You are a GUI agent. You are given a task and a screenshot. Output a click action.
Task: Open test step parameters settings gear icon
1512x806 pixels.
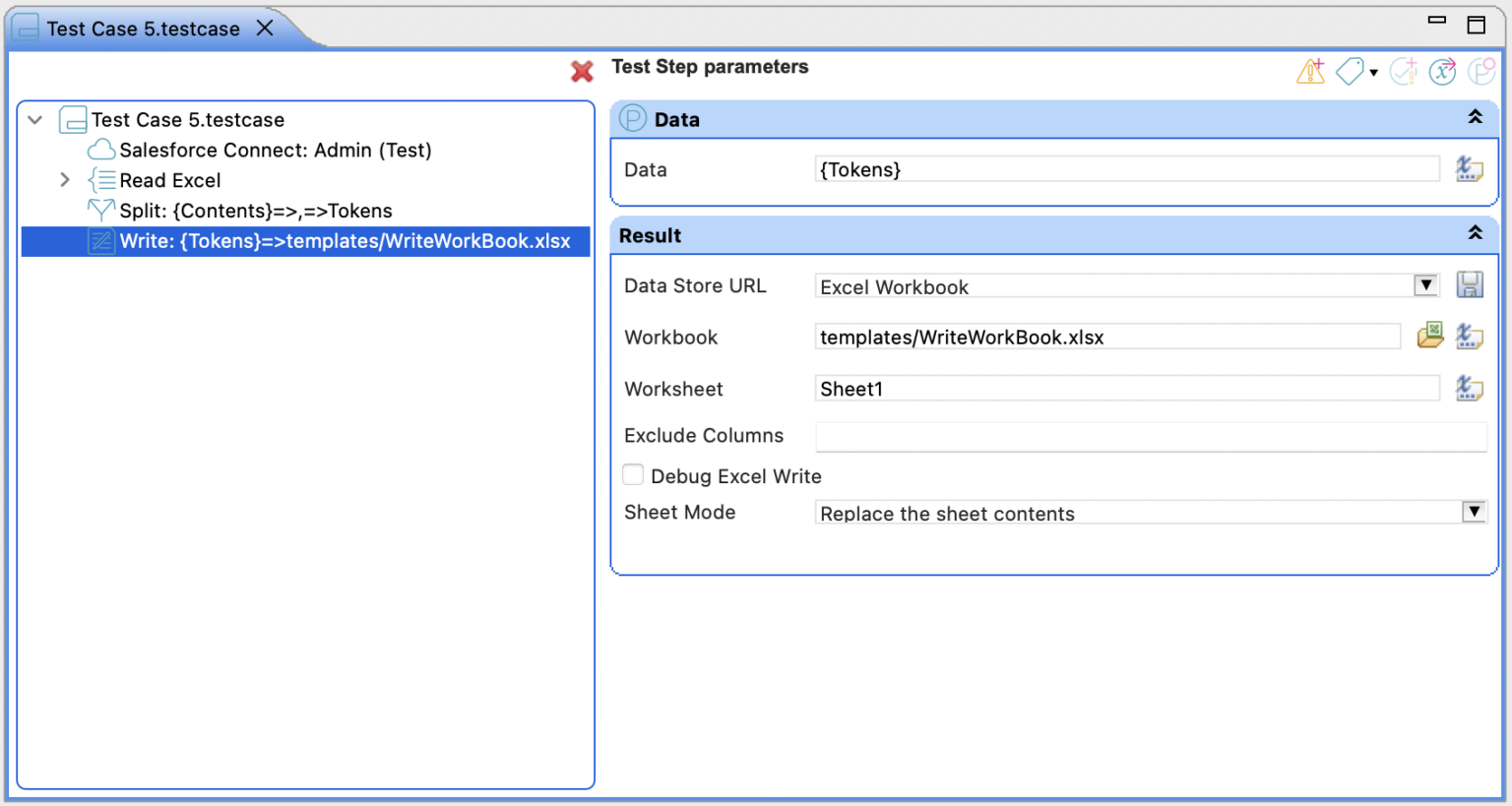(x=1480, y=71)
